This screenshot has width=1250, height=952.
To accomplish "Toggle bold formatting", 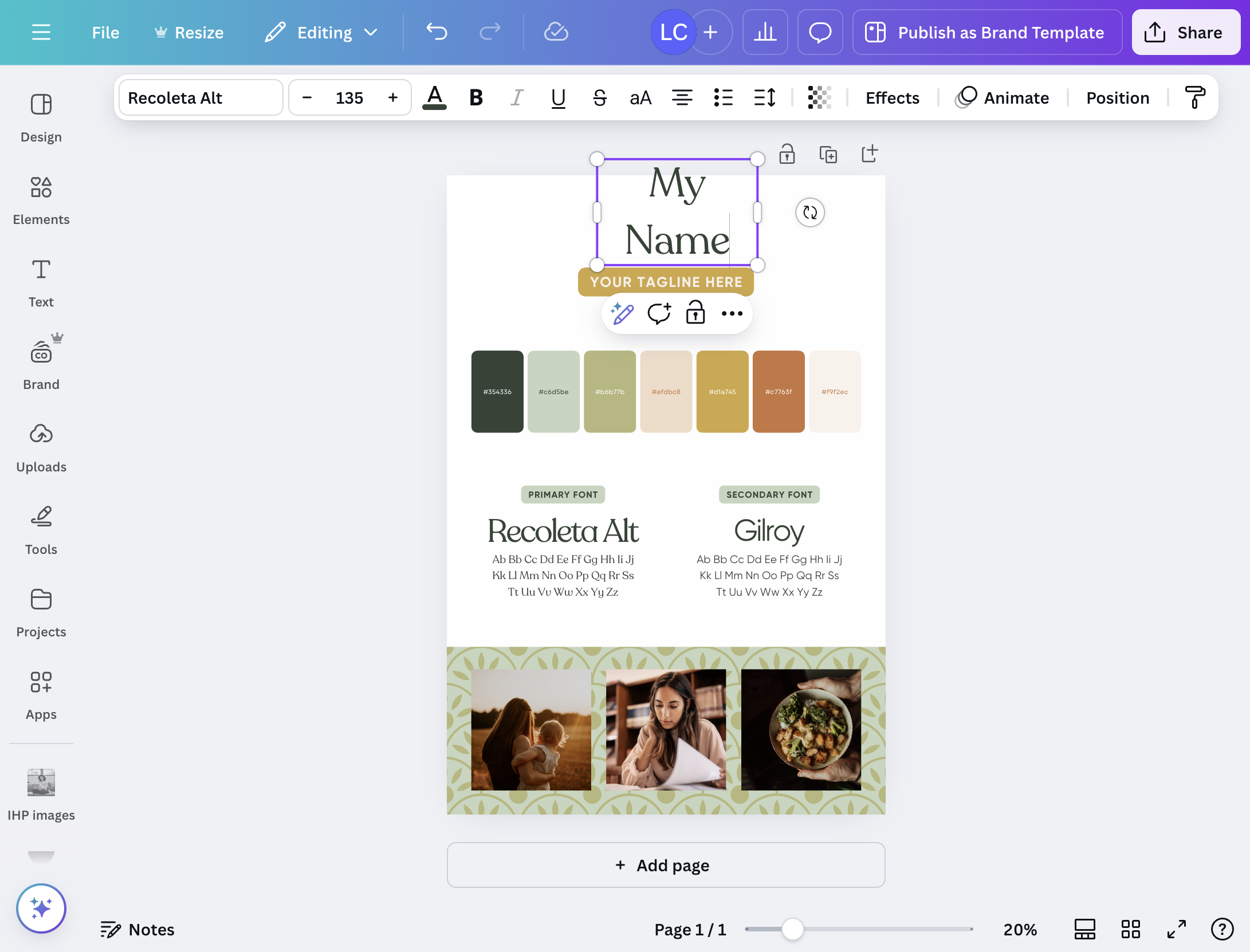I will coord(476,98).
